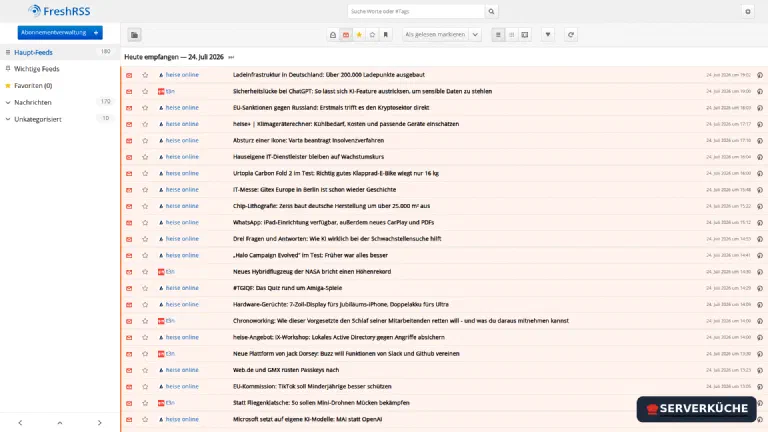Toggle showing unread articles filter

pos(346,35)
